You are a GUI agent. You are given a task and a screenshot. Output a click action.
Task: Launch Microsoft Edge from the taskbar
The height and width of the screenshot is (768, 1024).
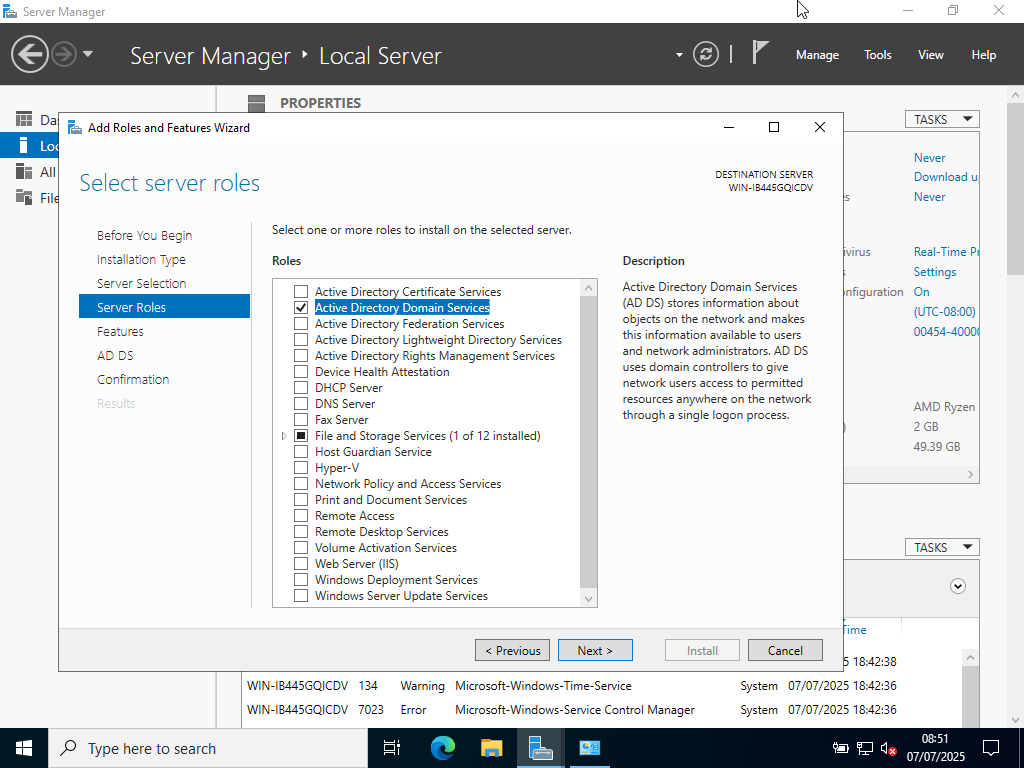point(442,748)
